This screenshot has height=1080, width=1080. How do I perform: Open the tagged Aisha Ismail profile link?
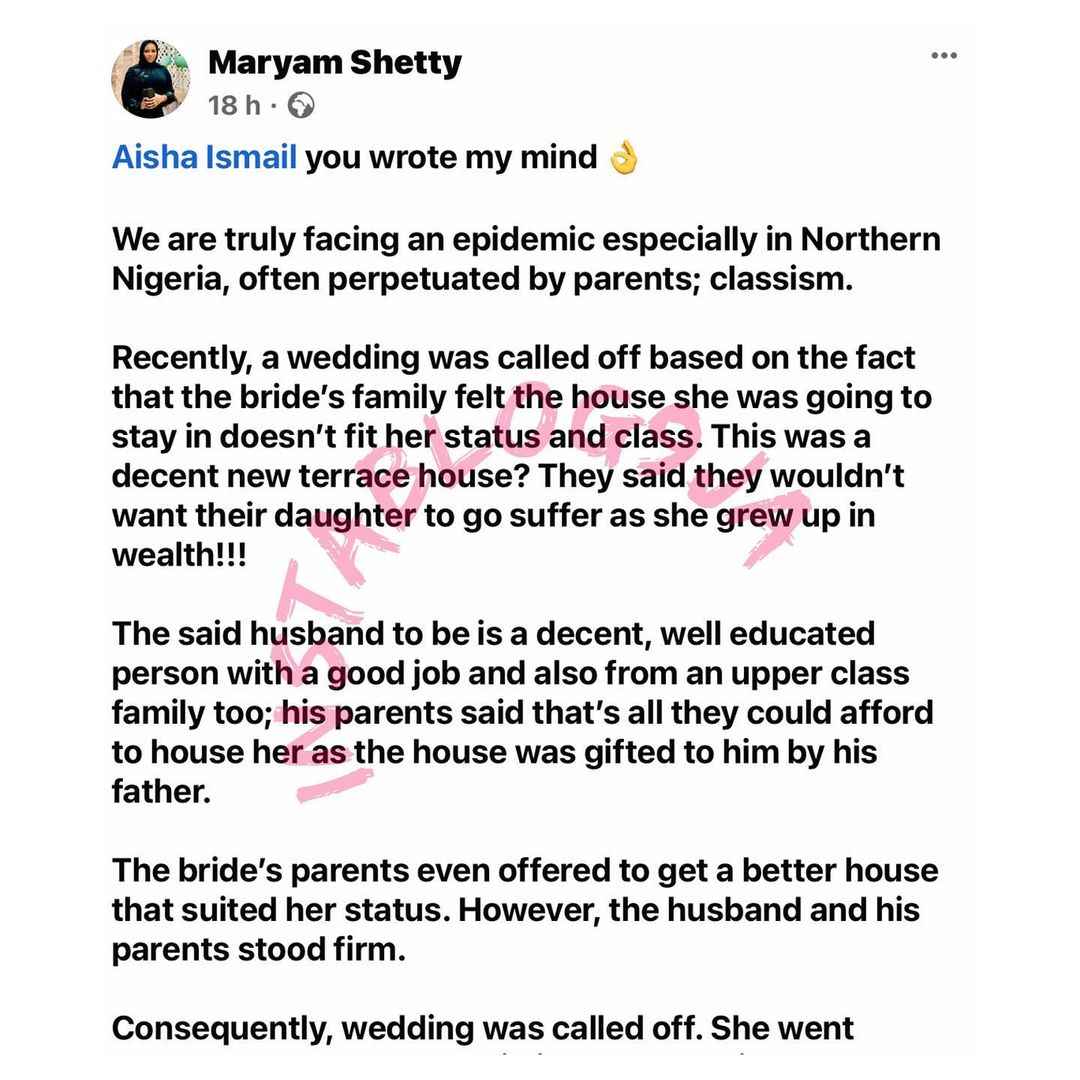tap(205, 157)
